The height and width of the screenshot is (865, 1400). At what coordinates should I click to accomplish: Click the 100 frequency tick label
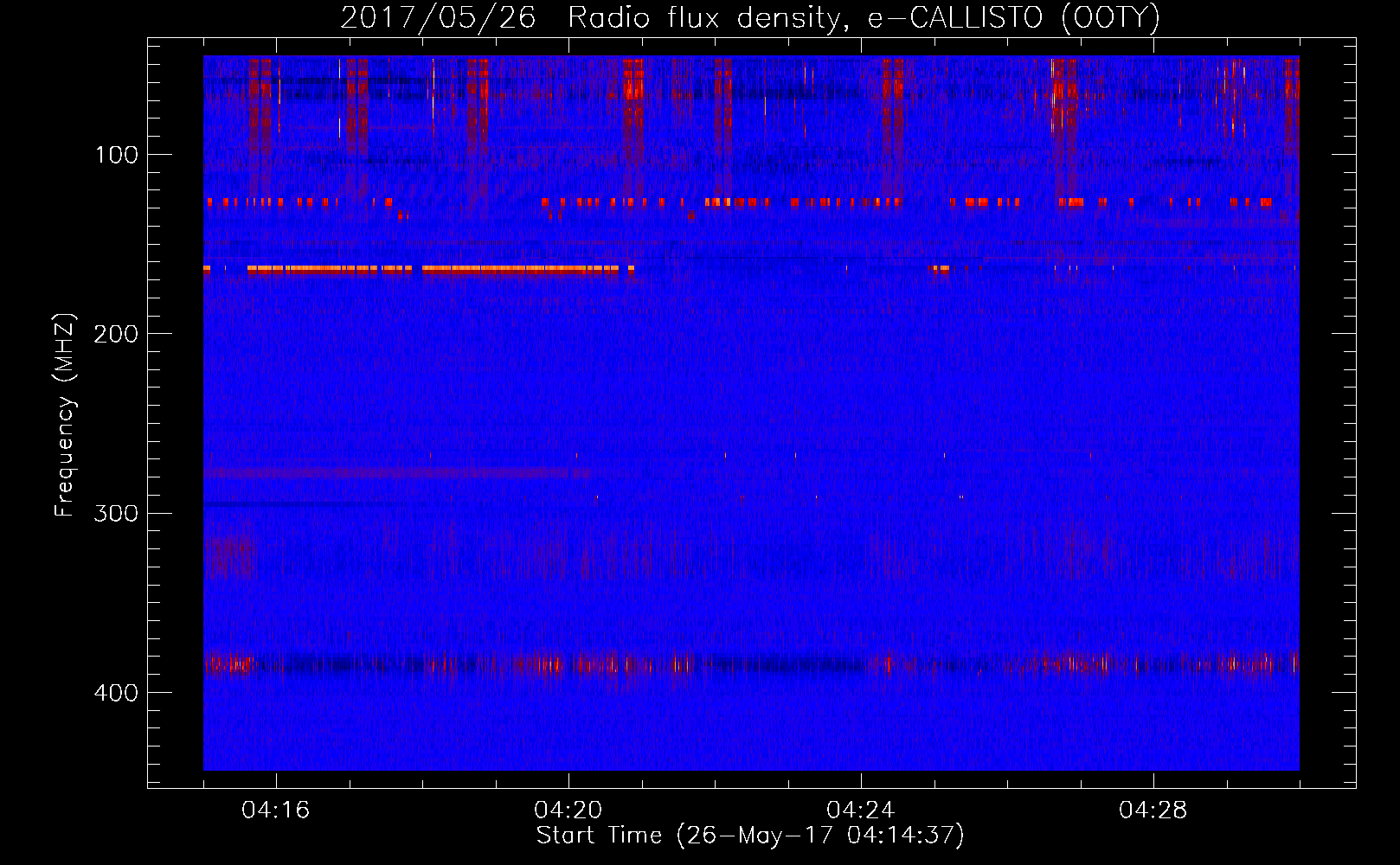116,155
